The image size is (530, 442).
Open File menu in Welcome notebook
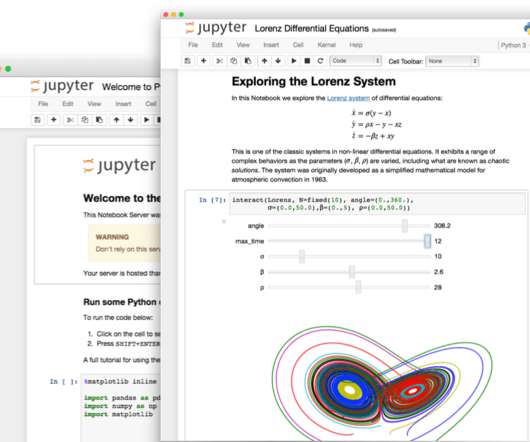coord(43,104)
